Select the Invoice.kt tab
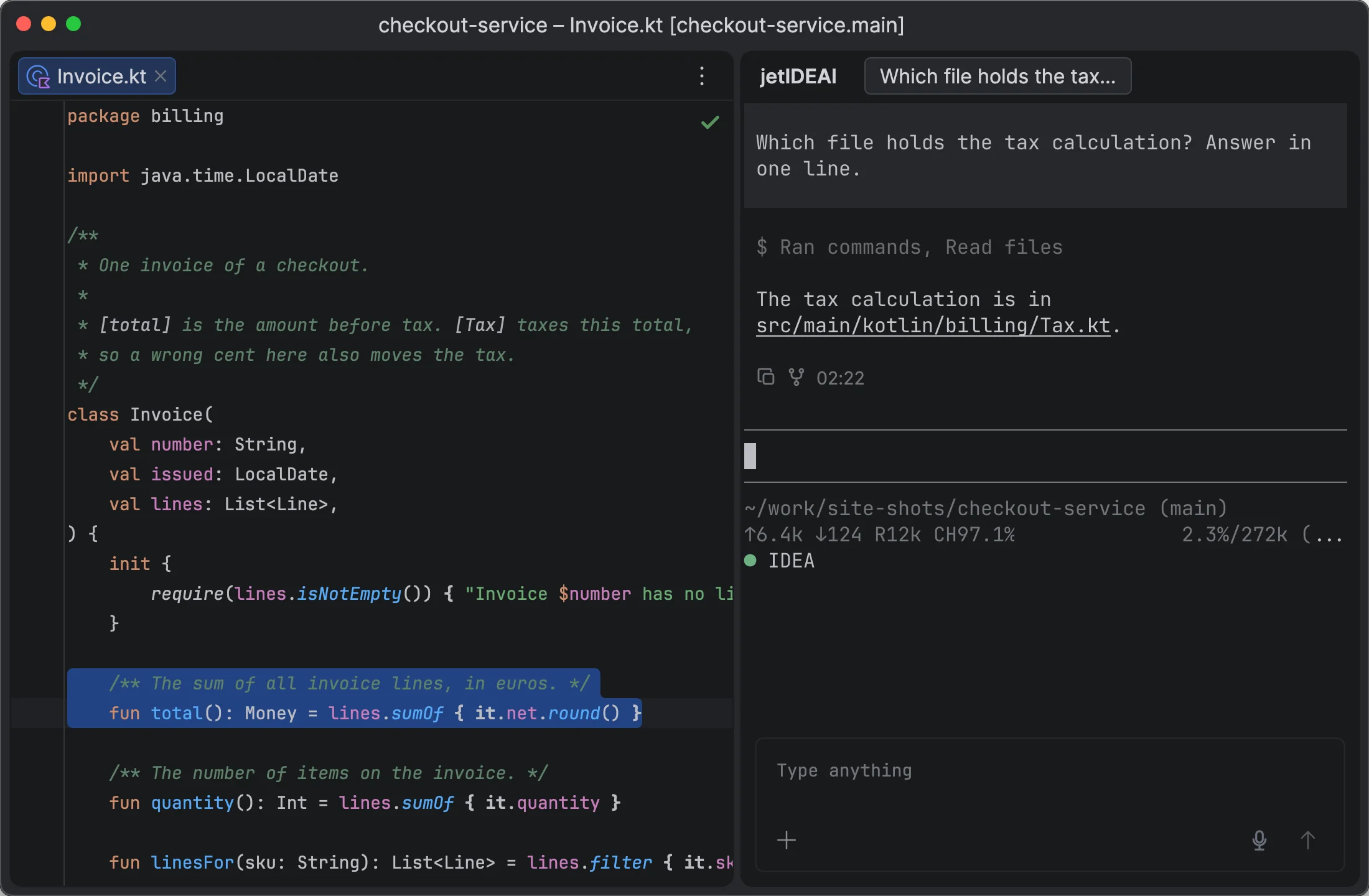The height and width of the screenshot is (896, 1369). 97,76
